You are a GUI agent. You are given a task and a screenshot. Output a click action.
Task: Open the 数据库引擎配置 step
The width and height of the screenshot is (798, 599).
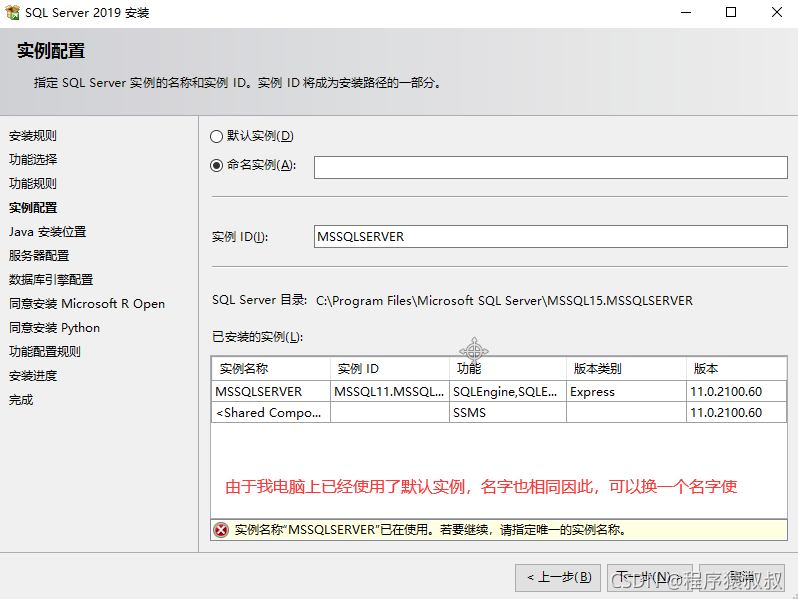[x=51, y=279]
